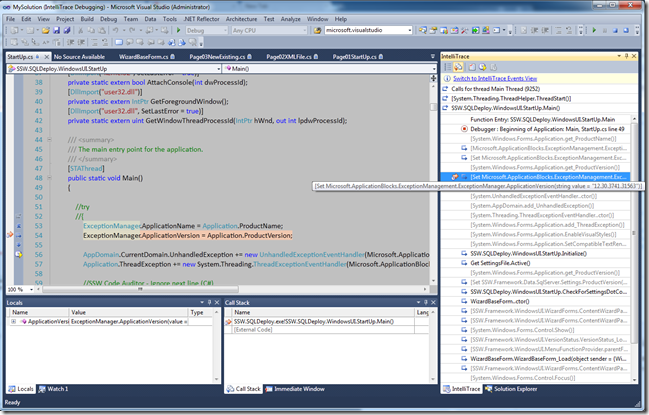Click the Find in Files toolbar icon

317,30
